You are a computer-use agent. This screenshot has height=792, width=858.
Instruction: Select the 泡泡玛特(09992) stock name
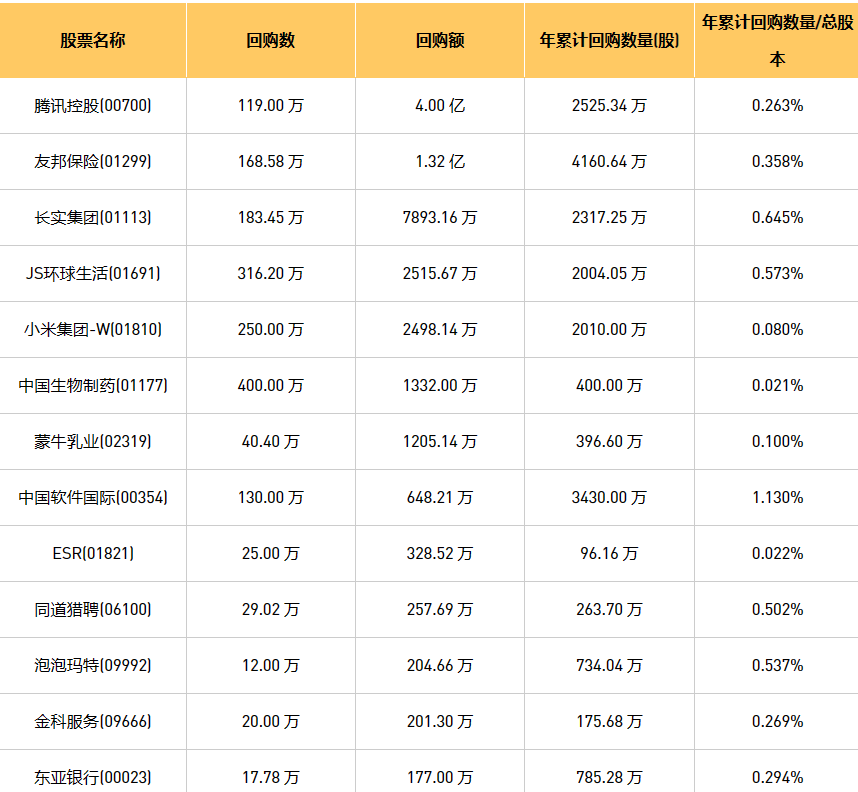point(92,665)
